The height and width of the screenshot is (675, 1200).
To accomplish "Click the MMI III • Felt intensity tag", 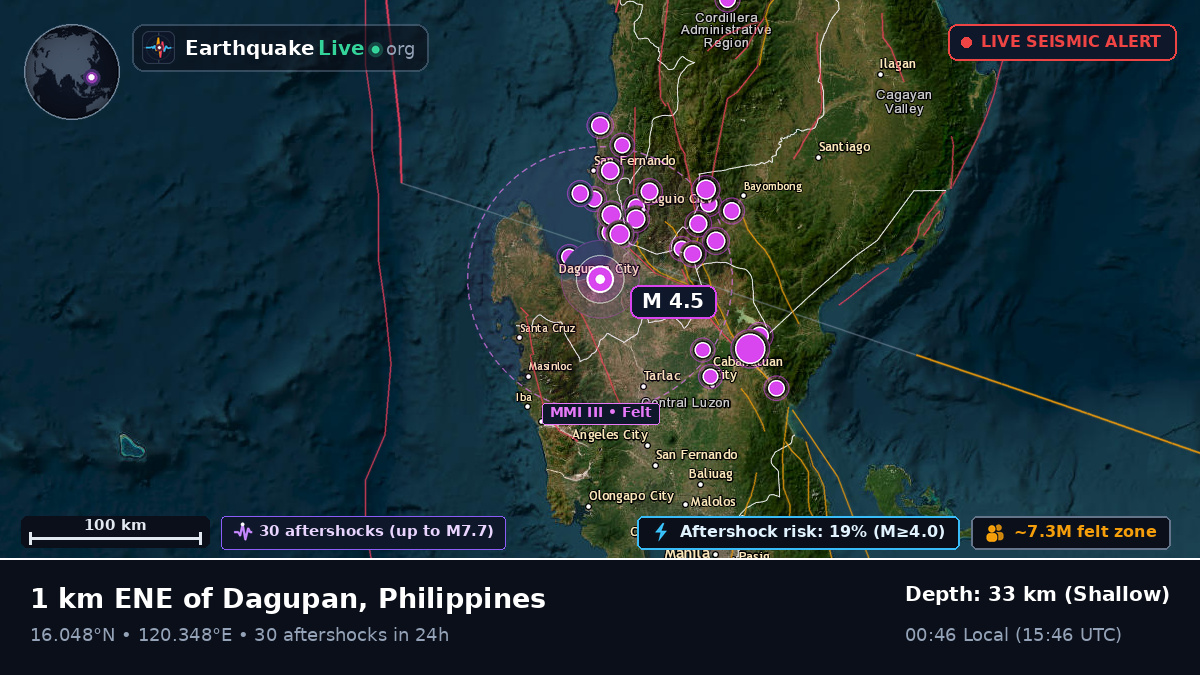I will [x=600, y=413].
